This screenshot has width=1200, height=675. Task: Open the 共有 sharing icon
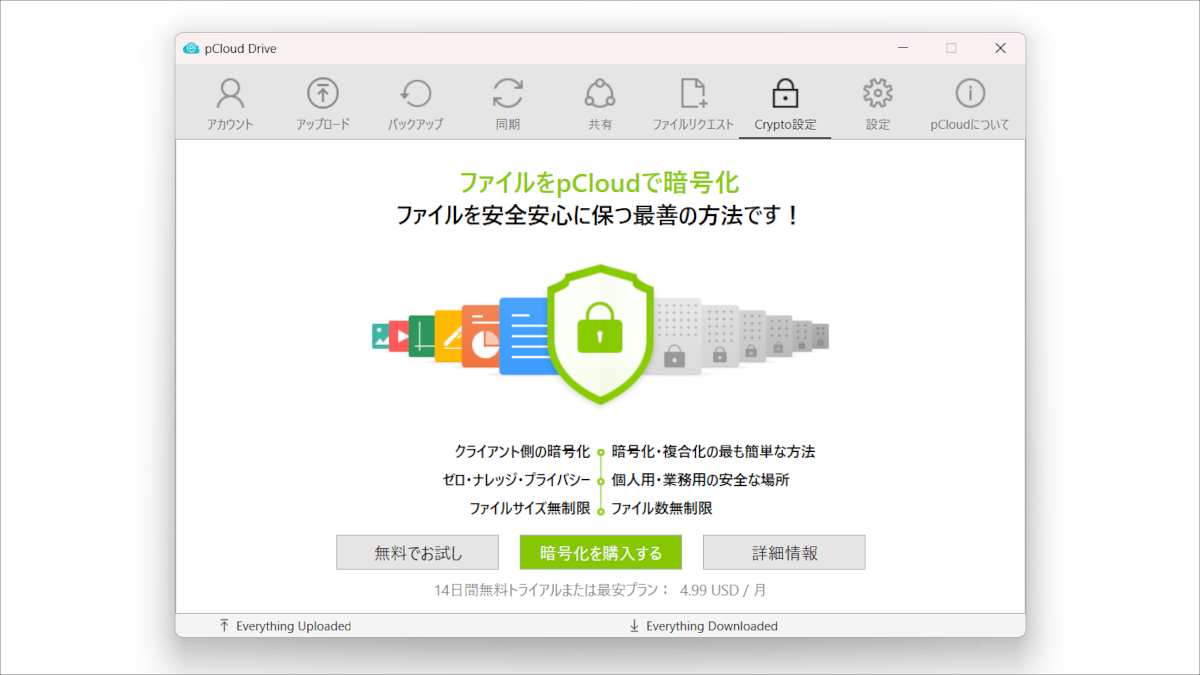600,94
